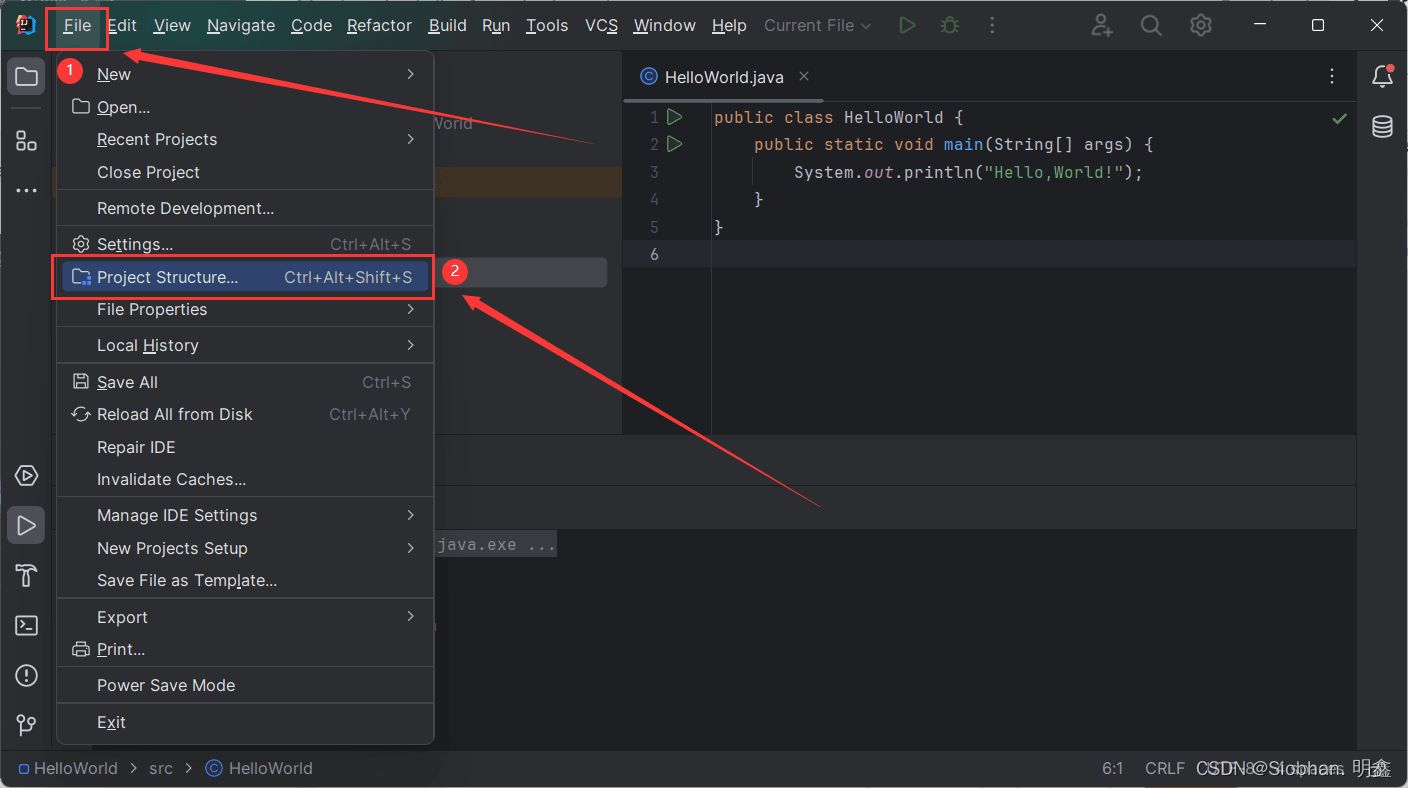Click run gutter icon on line 1
The width and height of the screenshot is (1408, 788).
[675, 117]
